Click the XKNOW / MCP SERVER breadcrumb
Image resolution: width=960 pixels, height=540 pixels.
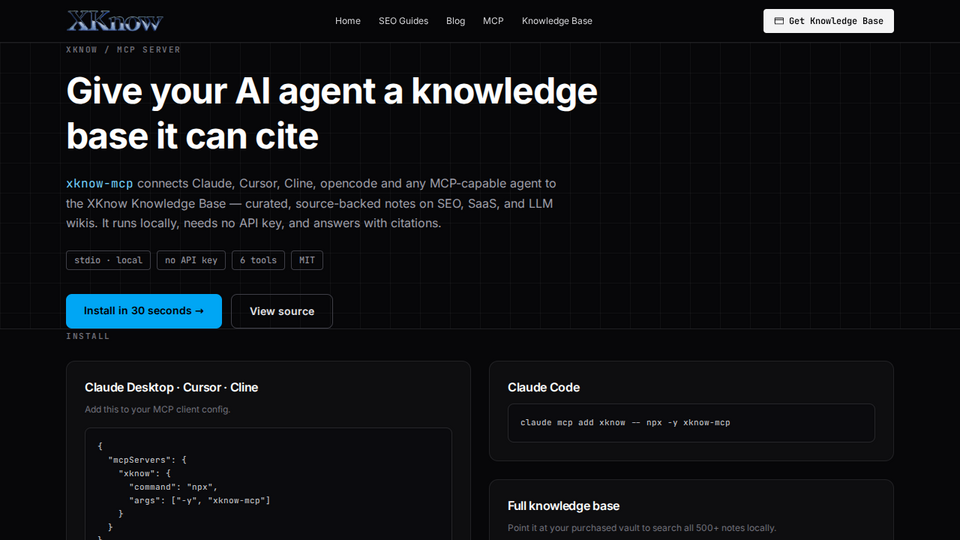click(x=123, y=50)
